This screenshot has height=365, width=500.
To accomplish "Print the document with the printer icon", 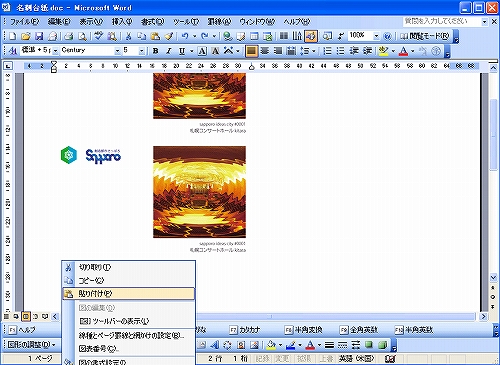I will [69, 36].
